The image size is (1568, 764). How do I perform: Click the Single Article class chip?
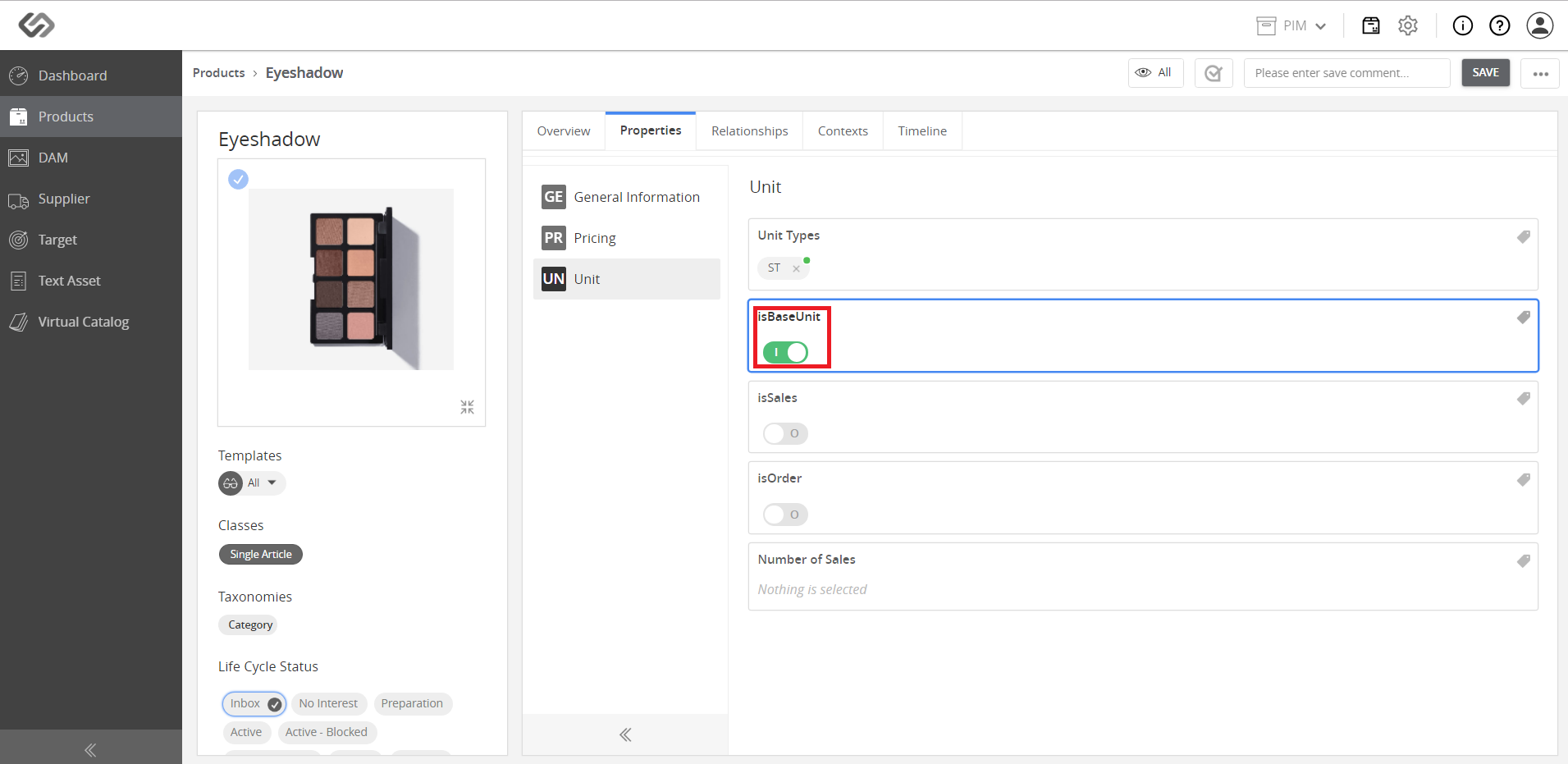[261, 554]
